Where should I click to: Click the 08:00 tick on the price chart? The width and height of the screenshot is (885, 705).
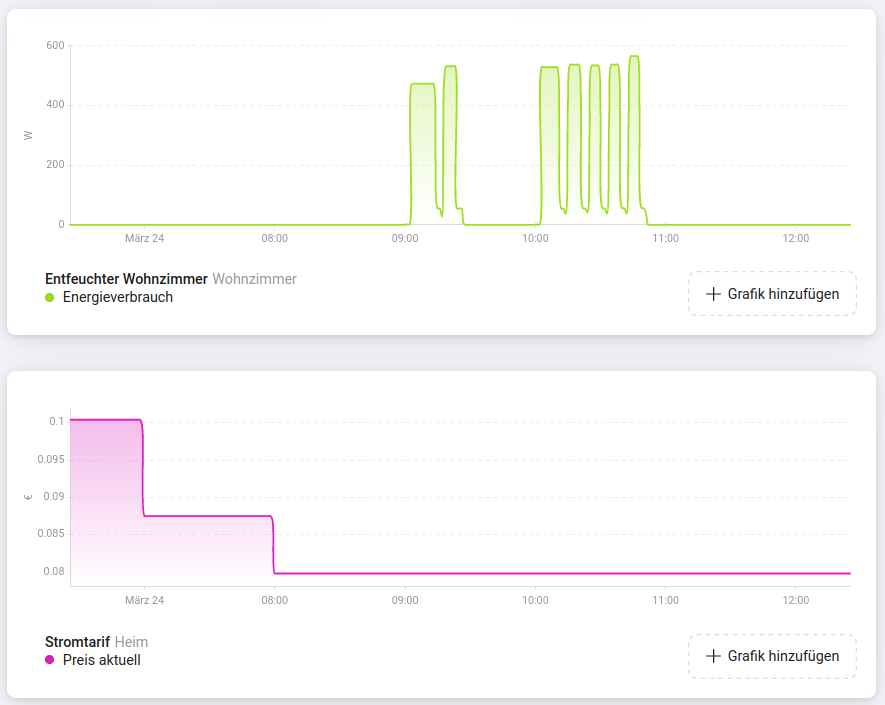(x=275, y=600)
